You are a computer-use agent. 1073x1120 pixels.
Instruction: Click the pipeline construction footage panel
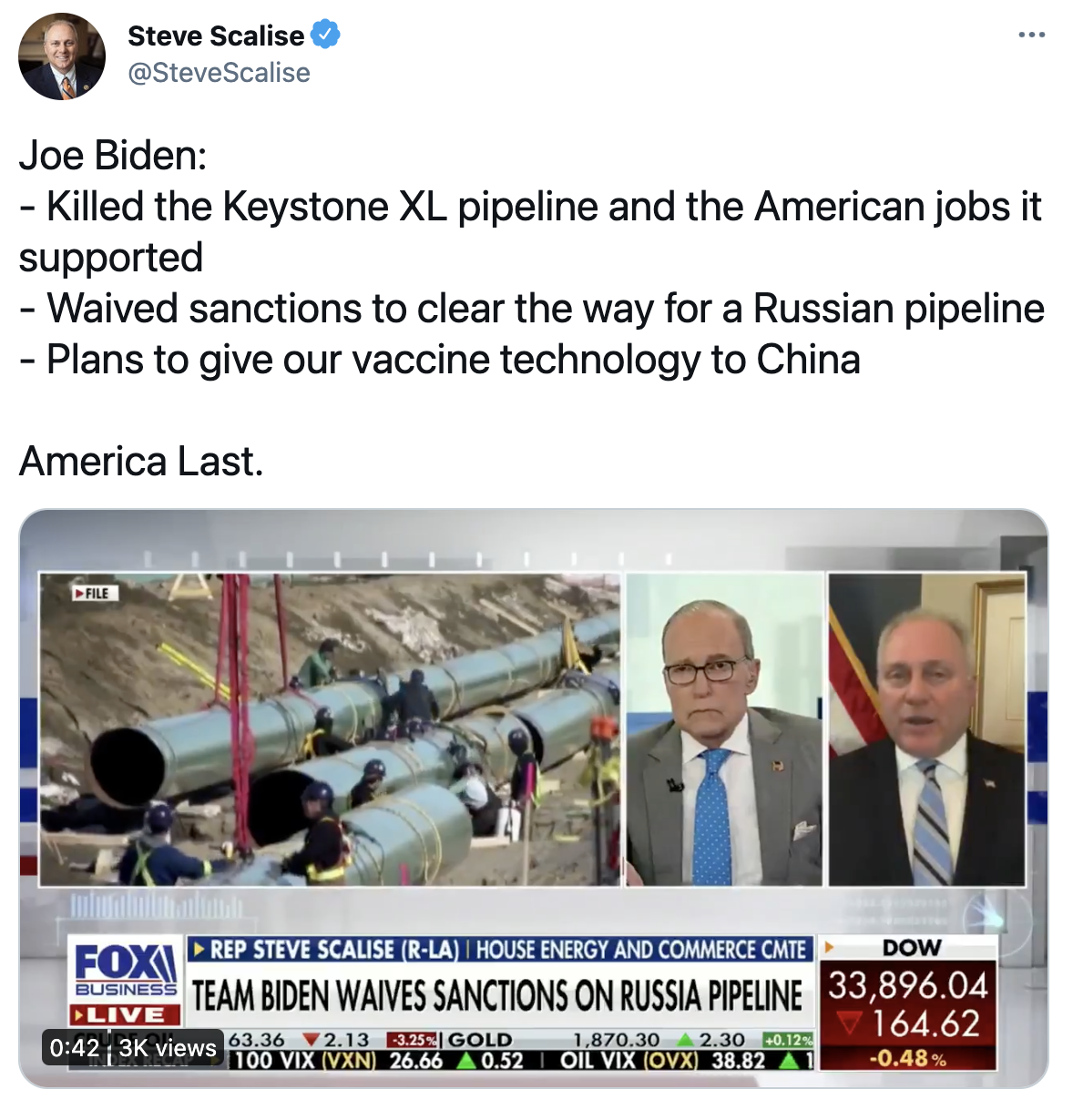[x=329, y=729]
